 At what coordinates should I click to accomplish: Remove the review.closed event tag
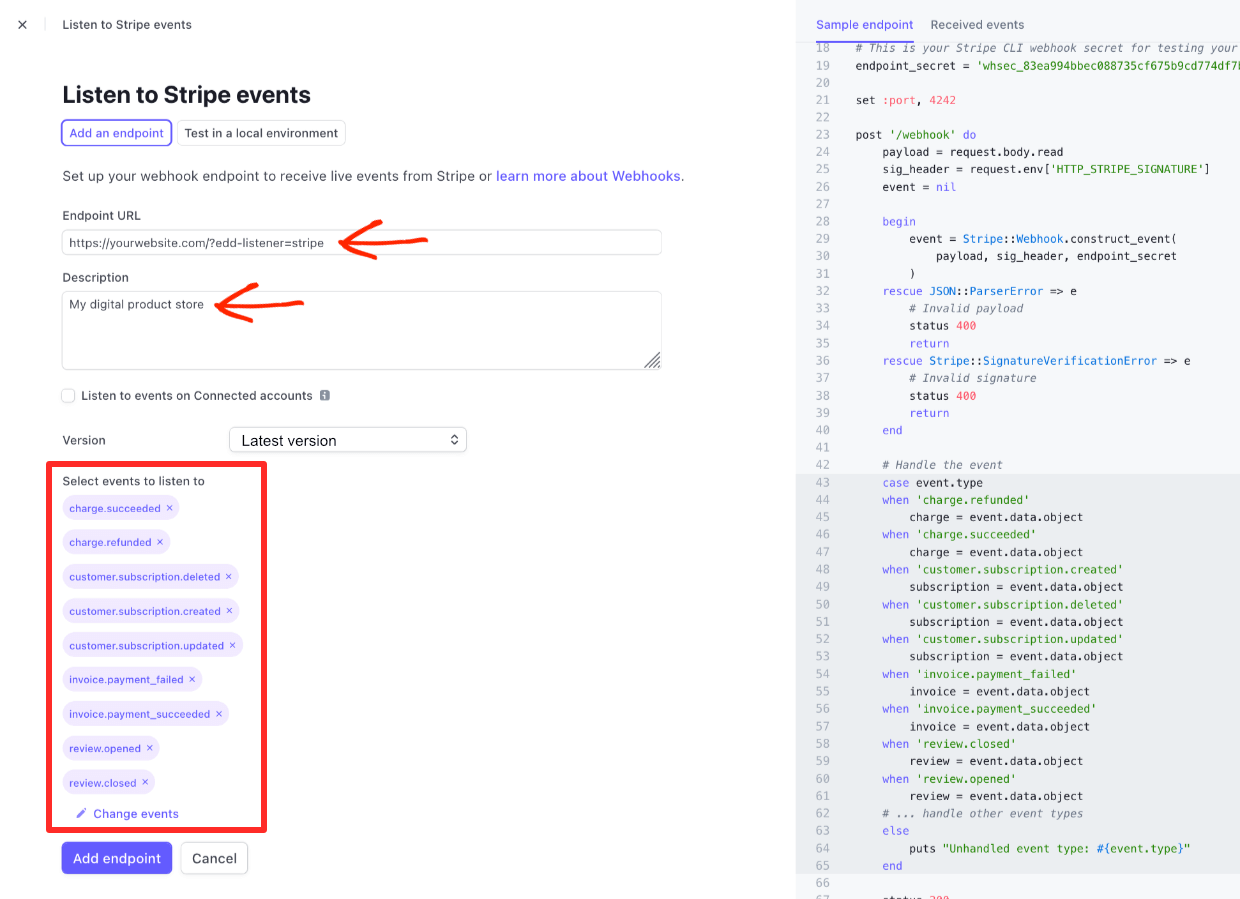[145, 783]
